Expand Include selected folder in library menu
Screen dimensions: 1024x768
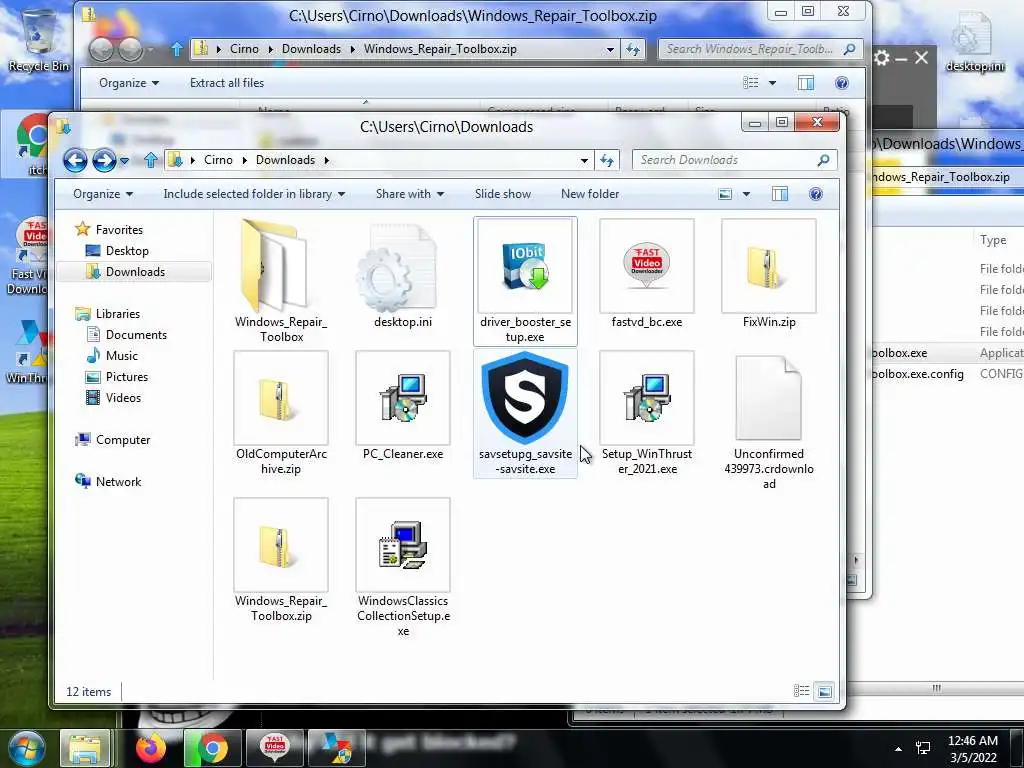click(254, 194)
